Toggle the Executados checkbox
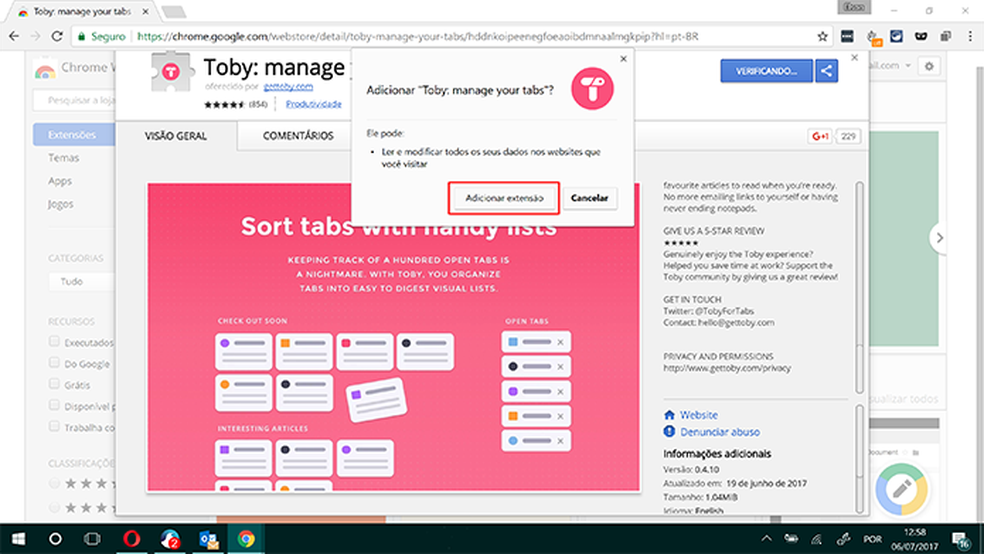This screenshot has width=984, height=554. coord(54,341)
